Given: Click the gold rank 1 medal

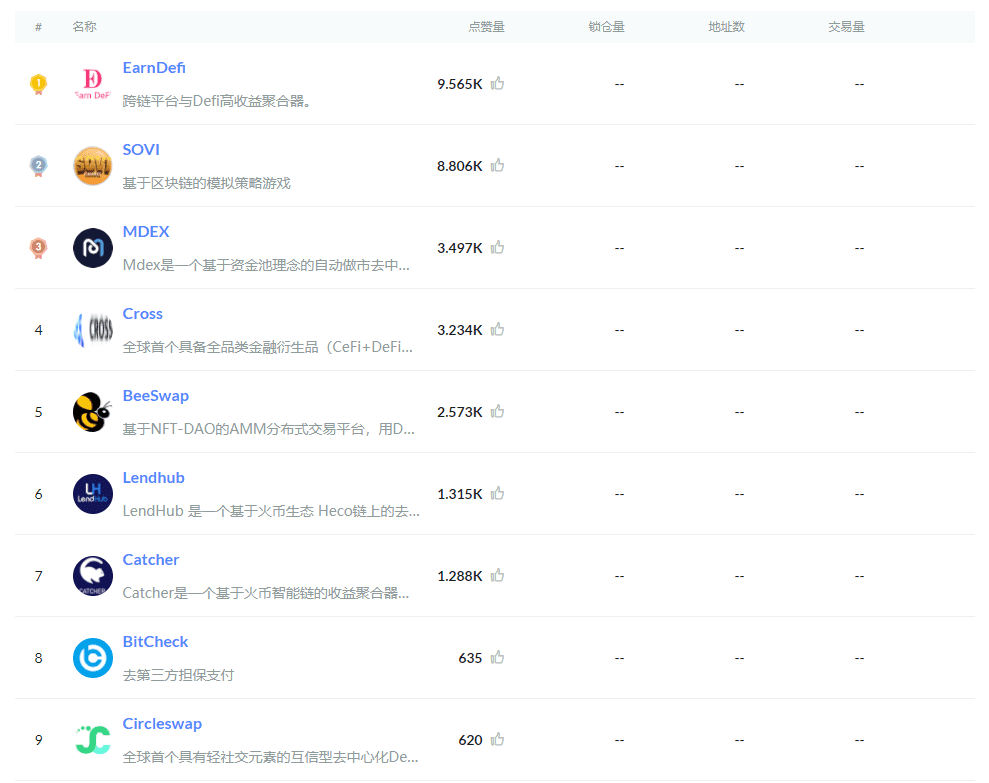Looking at the screenshot, I should pyautogui.click(x=38, y=84).
